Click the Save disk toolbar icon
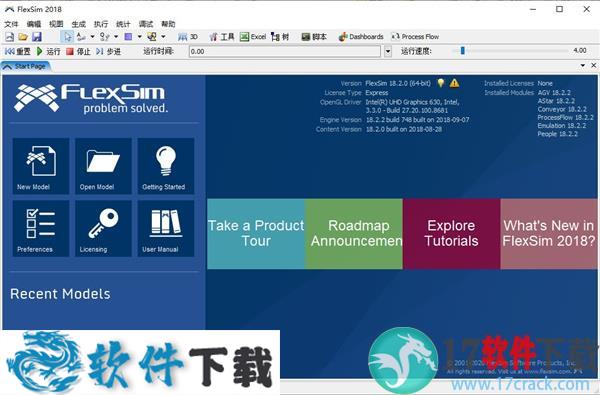The height and width of the screenshot is (395, 600). [37, 37]
